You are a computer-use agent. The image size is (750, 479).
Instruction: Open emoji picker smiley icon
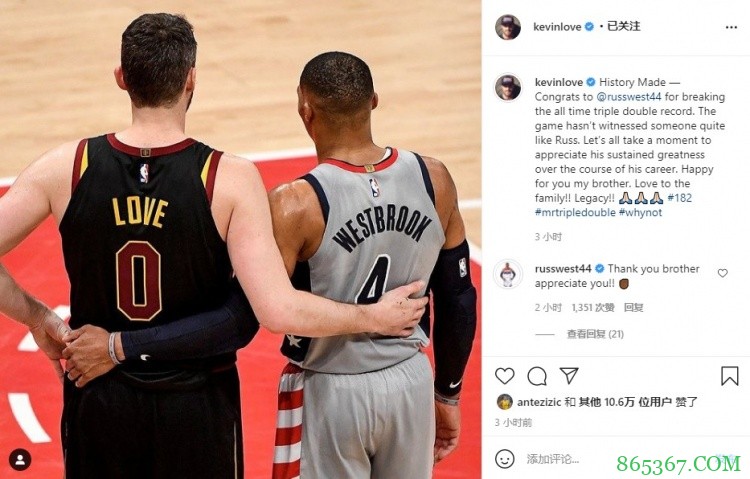point(505,459)
